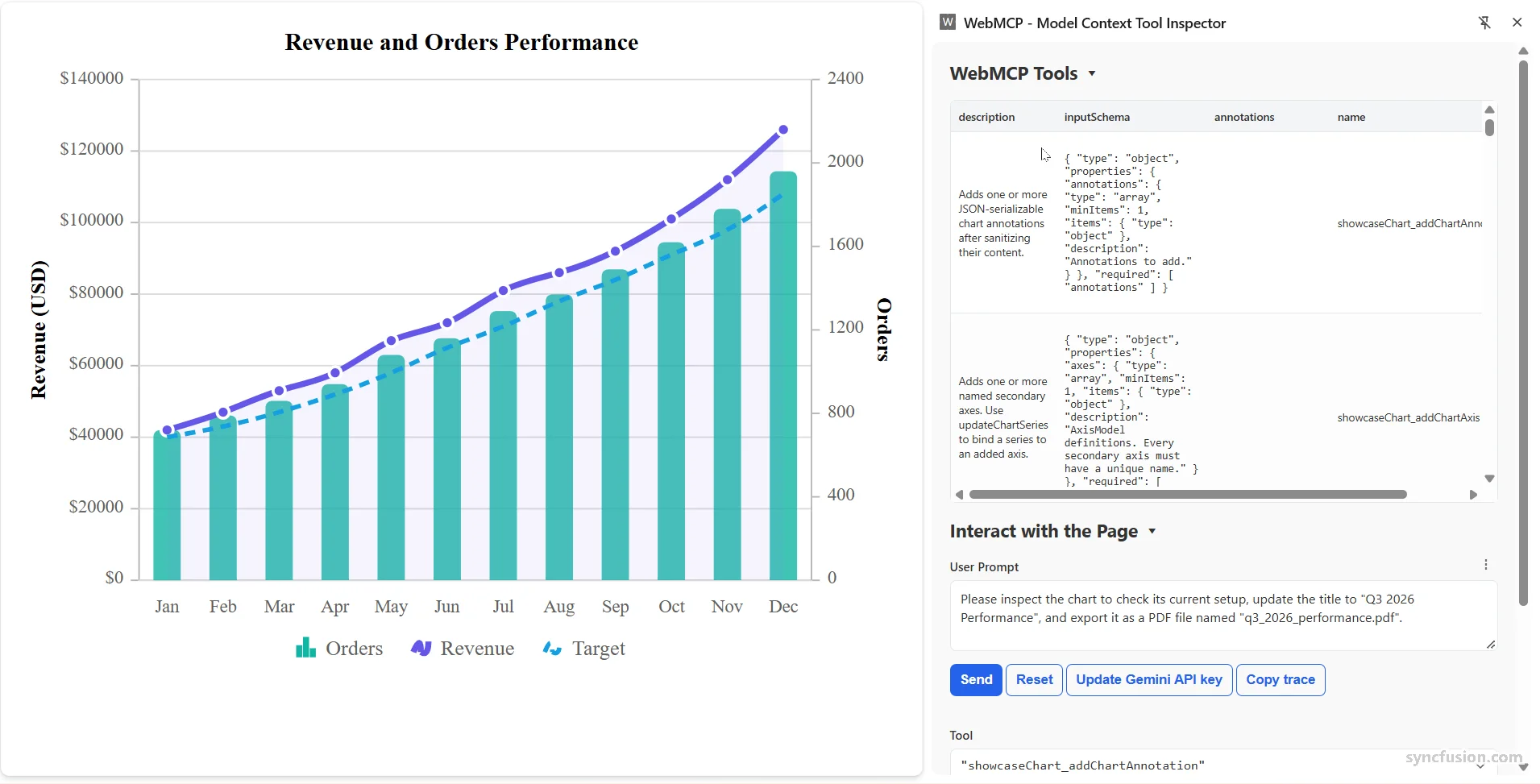Click the panel vertical scrollbar thumb
The image size is (1540, 784).
1523,333
